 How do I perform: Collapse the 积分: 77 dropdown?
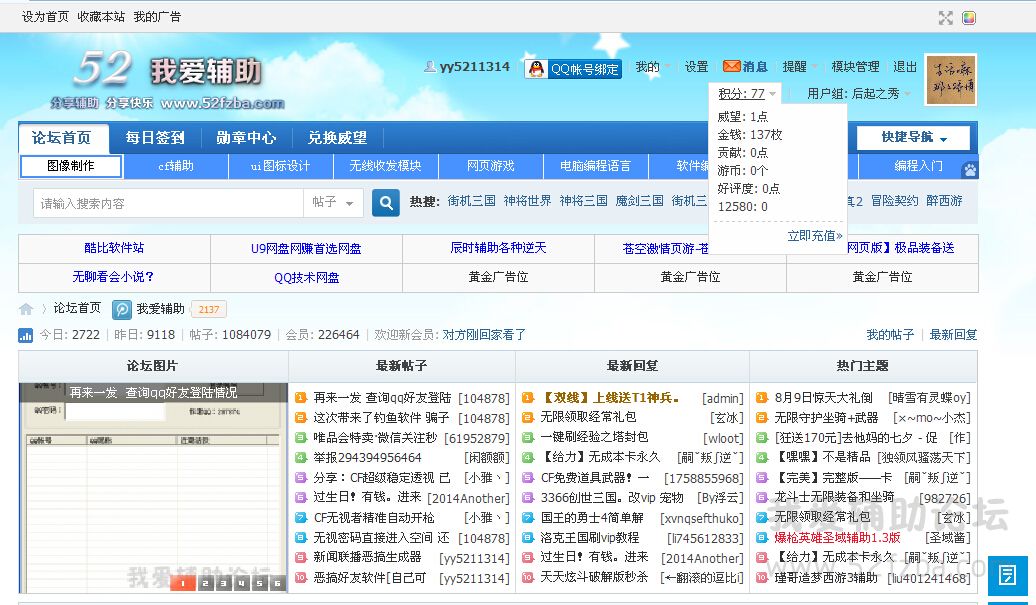pyautogui.click(x=746, y=94)
